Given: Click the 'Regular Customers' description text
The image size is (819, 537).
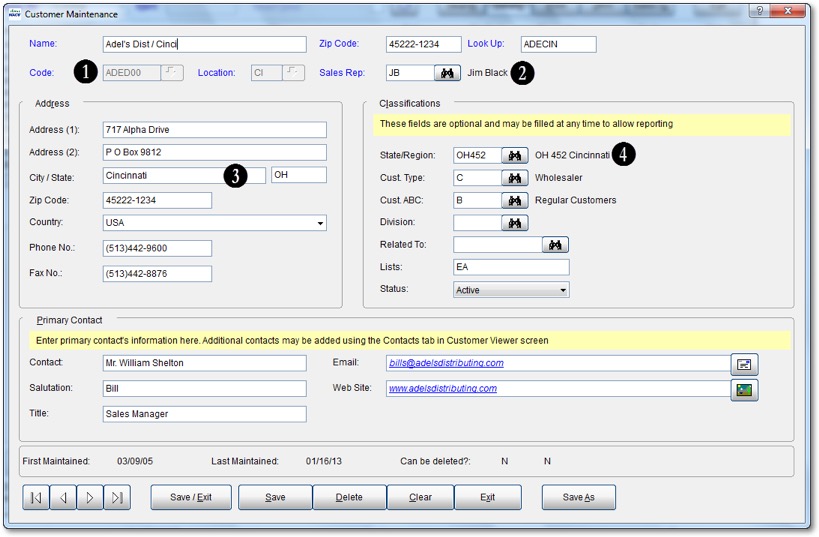Looking at the screenshot, I should coord(576,201).
